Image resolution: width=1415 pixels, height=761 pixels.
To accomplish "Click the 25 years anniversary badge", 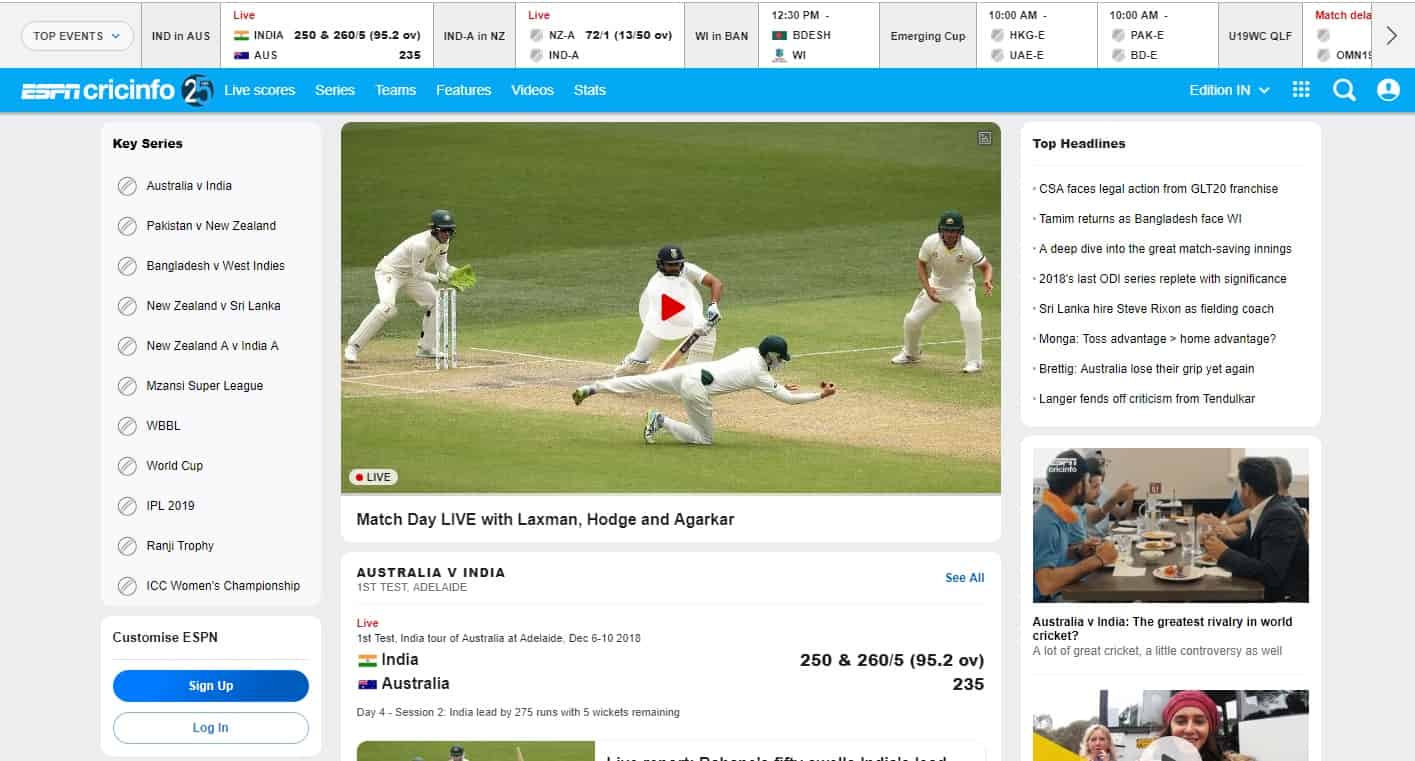I will click(197, 91).
